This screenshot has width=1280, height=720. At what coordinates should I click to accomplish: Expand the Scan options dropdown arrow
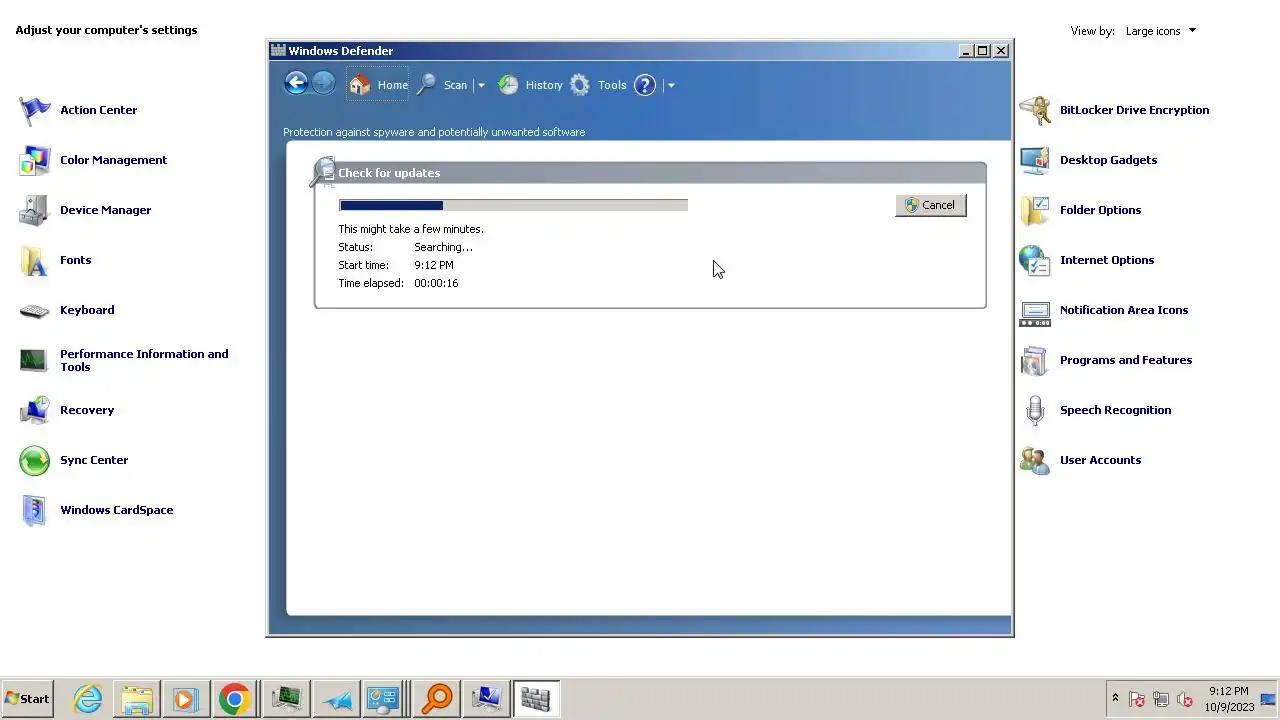pos(481,85)
